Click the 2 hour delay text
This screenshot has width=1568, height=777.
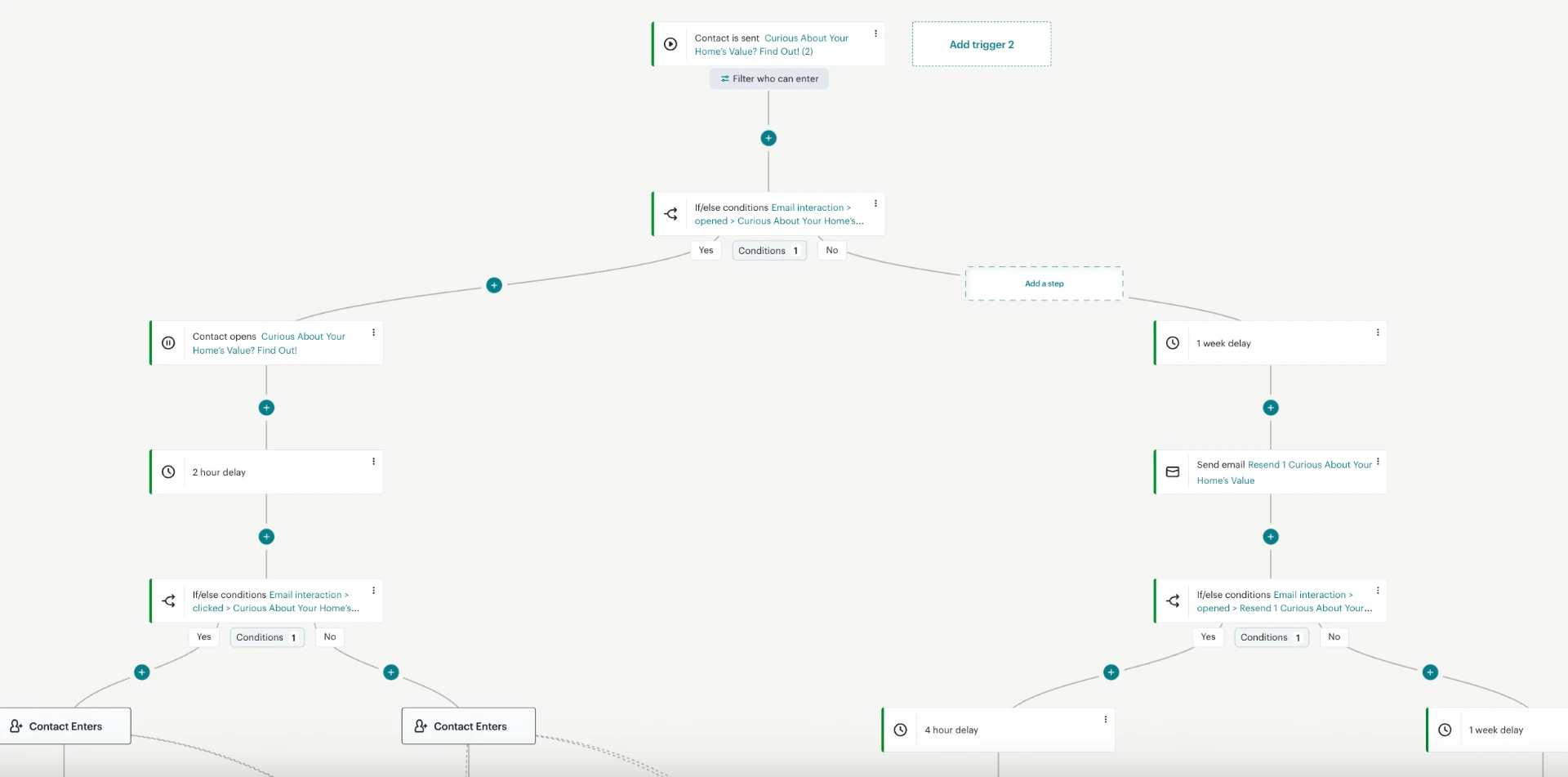pos(219,472)
